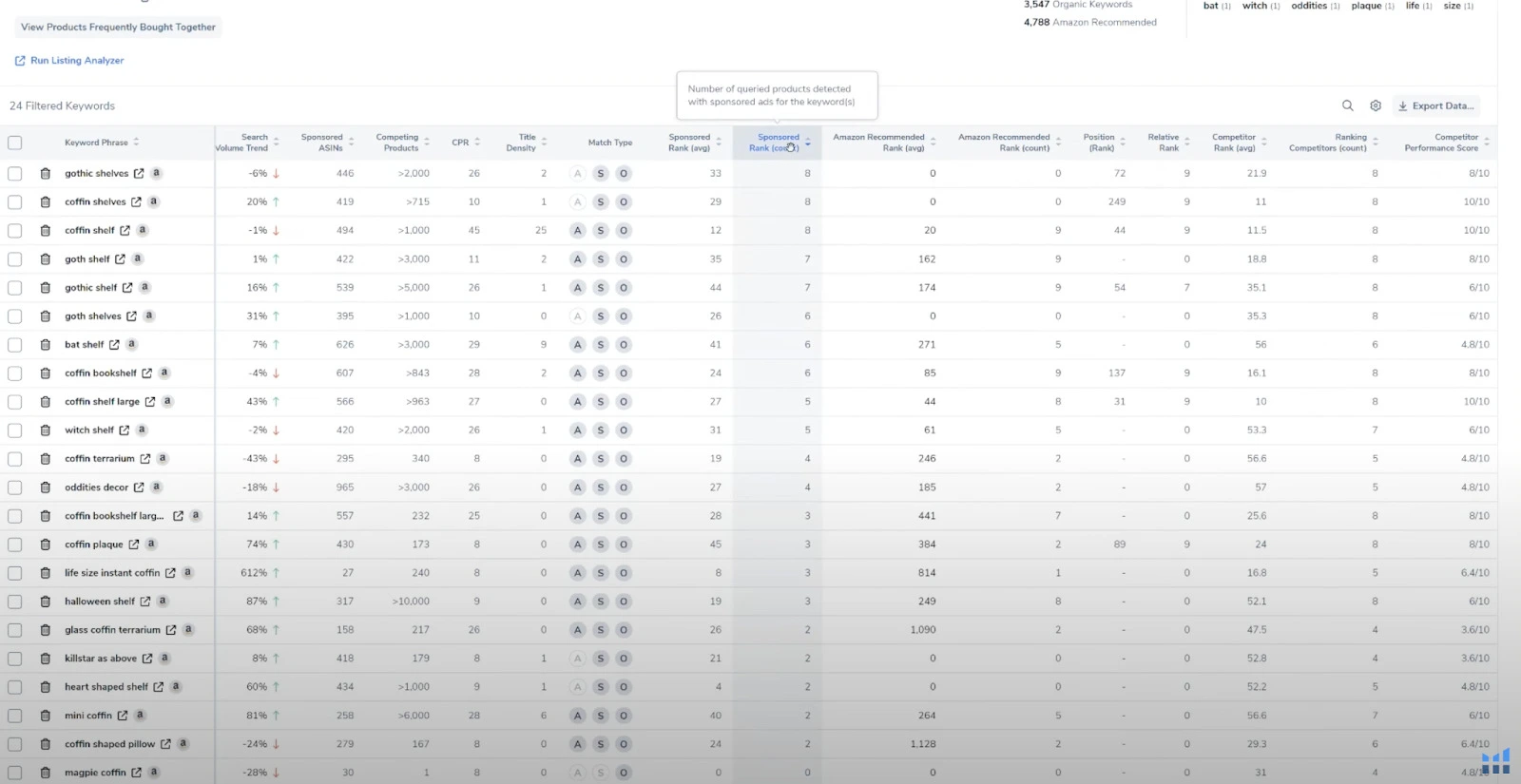Click Amazon icon beside 'bat shelf'

pyautogui.click(x=131, y=344)
